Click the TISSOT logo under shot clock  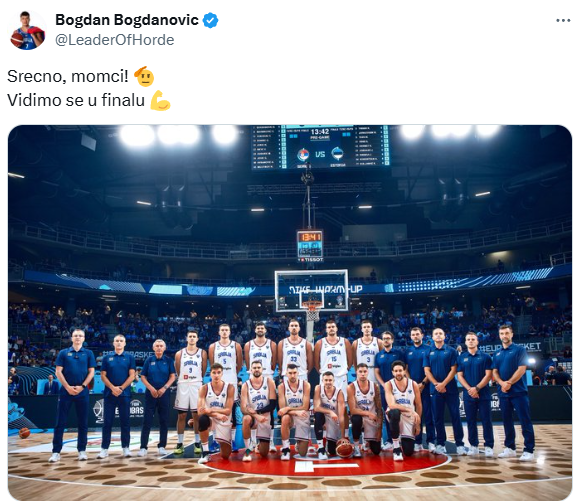pyautogui.click(x=311, y=260)
